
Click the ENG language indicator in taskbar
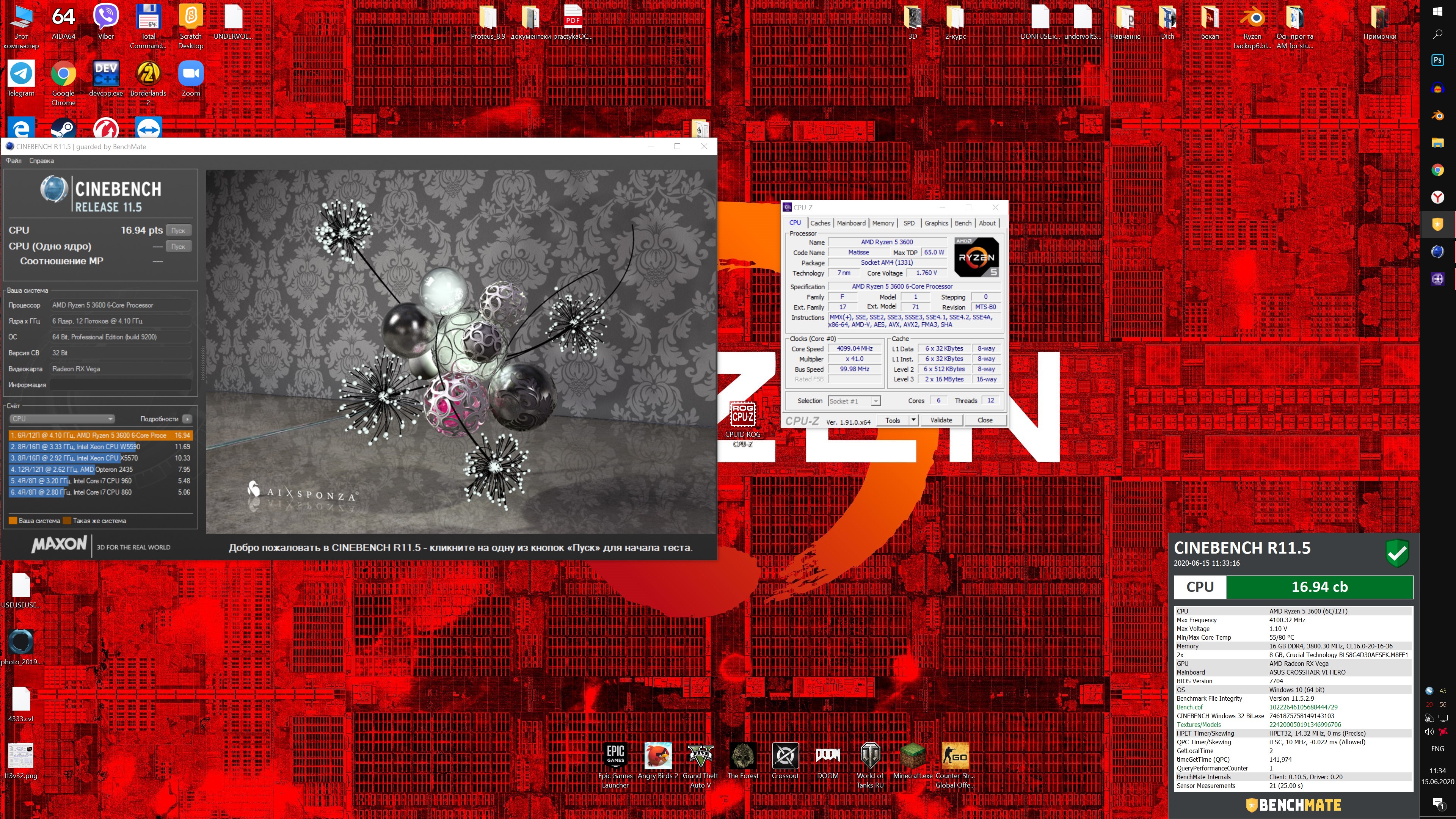click(x=1437, y=748)
